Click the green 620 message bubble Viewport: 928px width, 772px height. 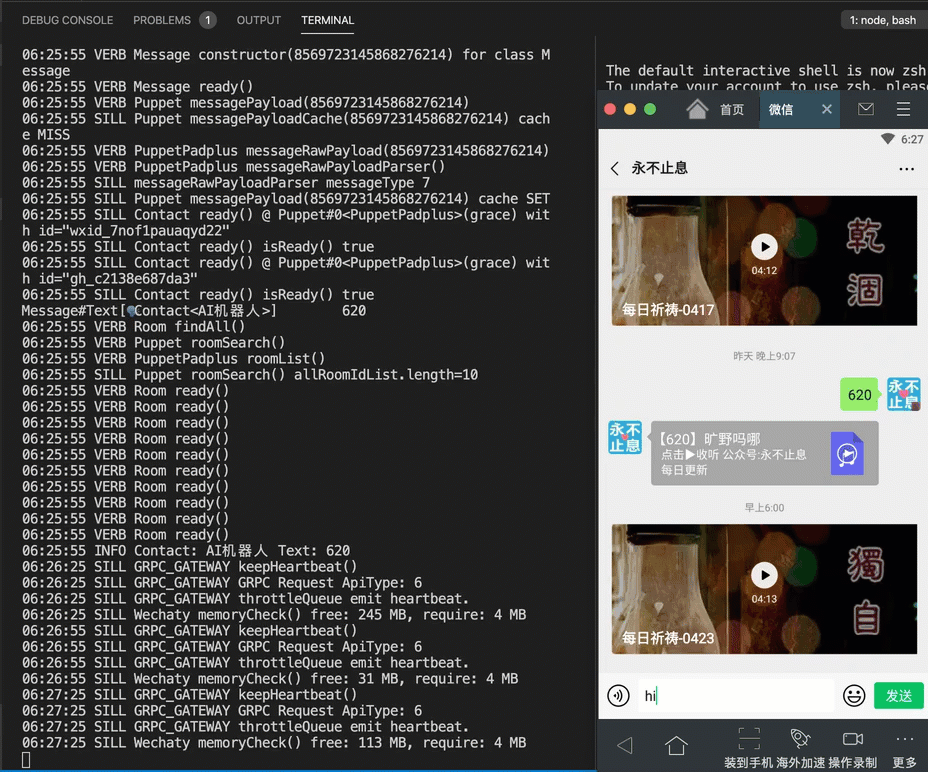(859, 394)
